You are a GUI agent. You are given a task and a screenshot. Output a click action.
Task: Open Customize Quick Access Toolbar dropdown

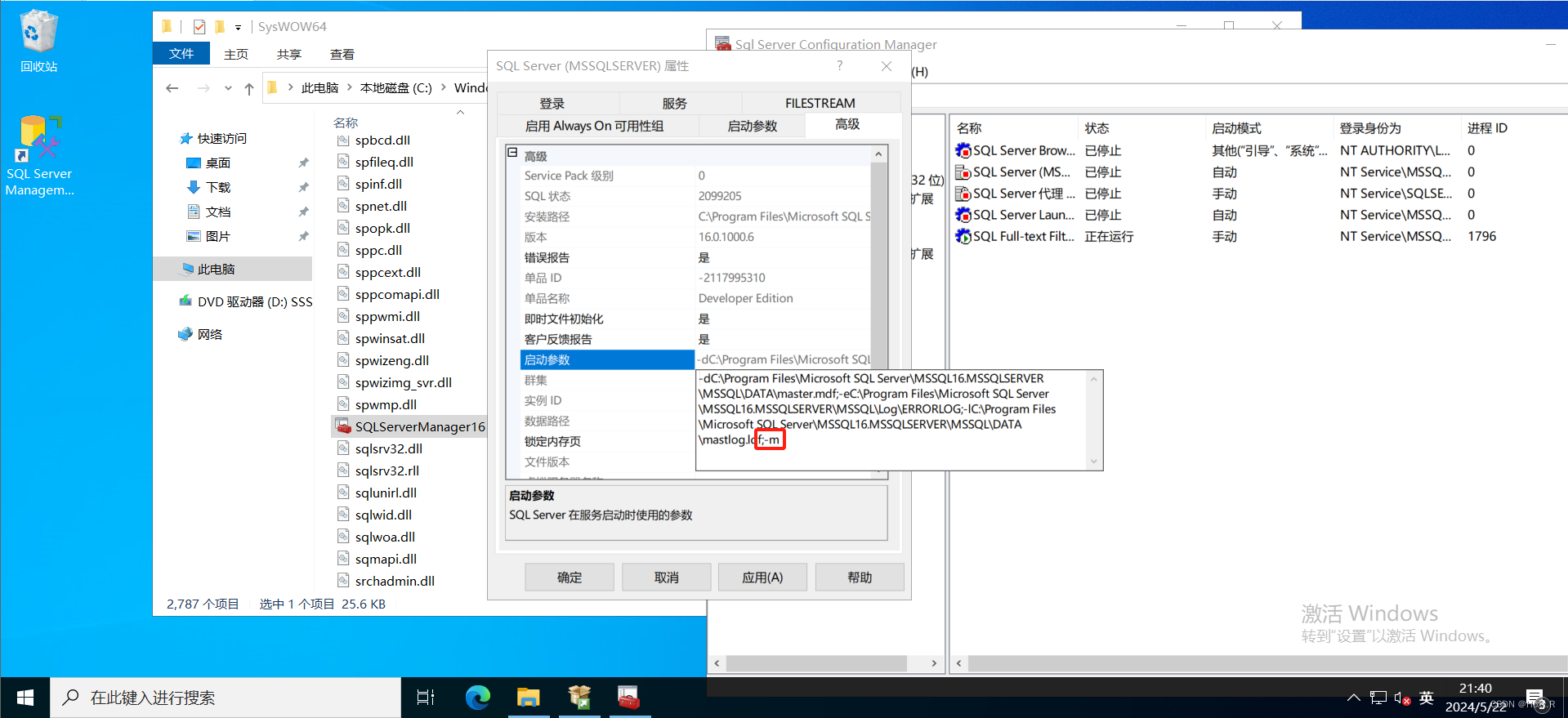point(238,27)
